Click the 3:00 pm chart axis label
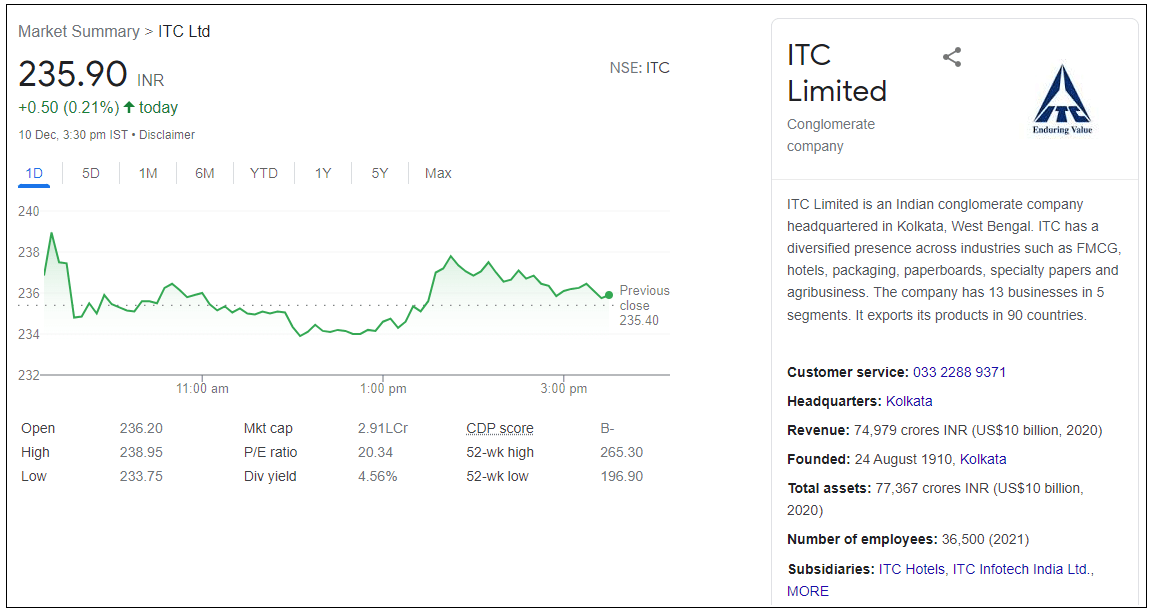 pyautogui.click(x=564, y=389)
